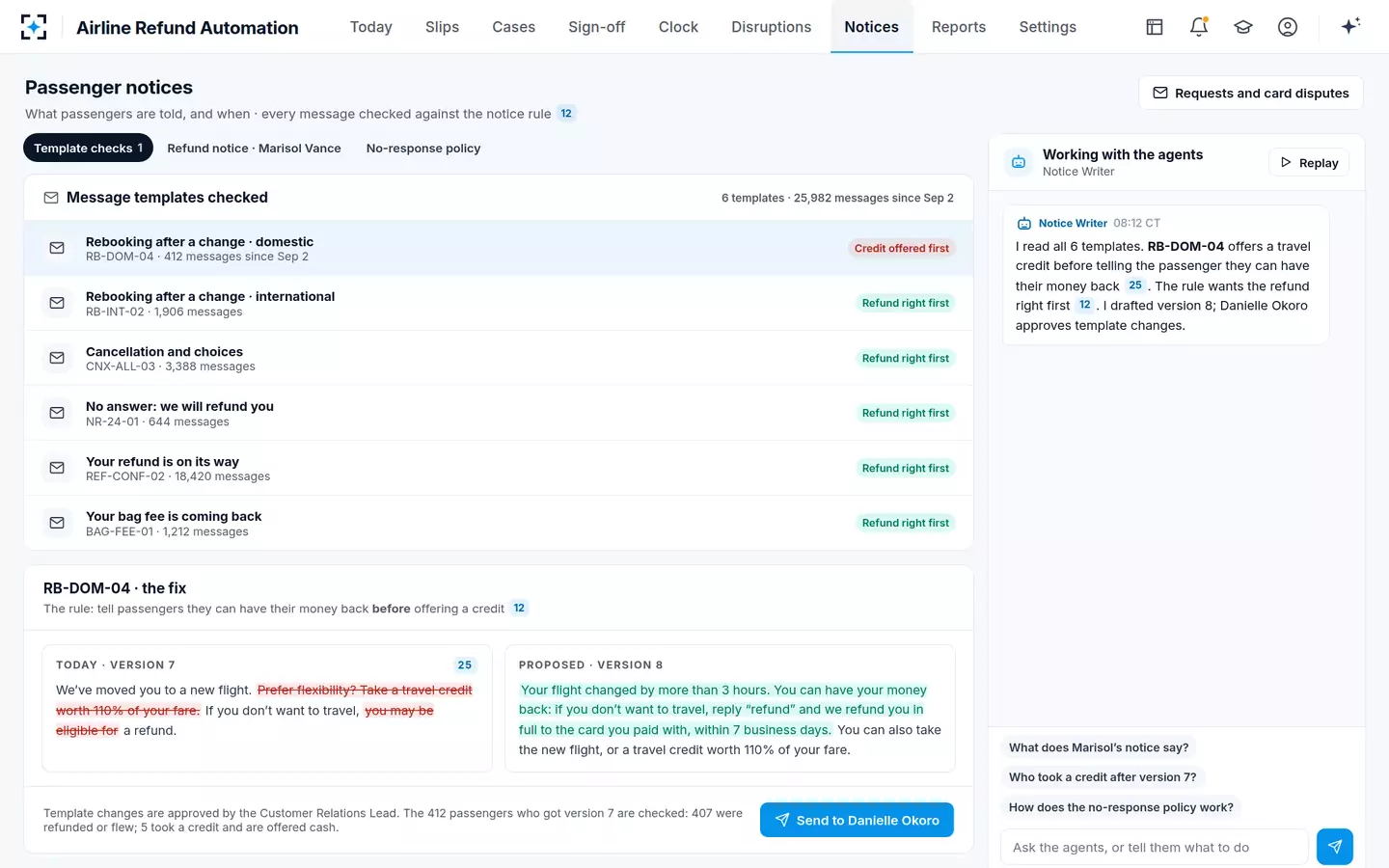The height and width of the screenshot is (868, 1389).
Task: Open the Slips tab
Action: (x=442, y=27)
